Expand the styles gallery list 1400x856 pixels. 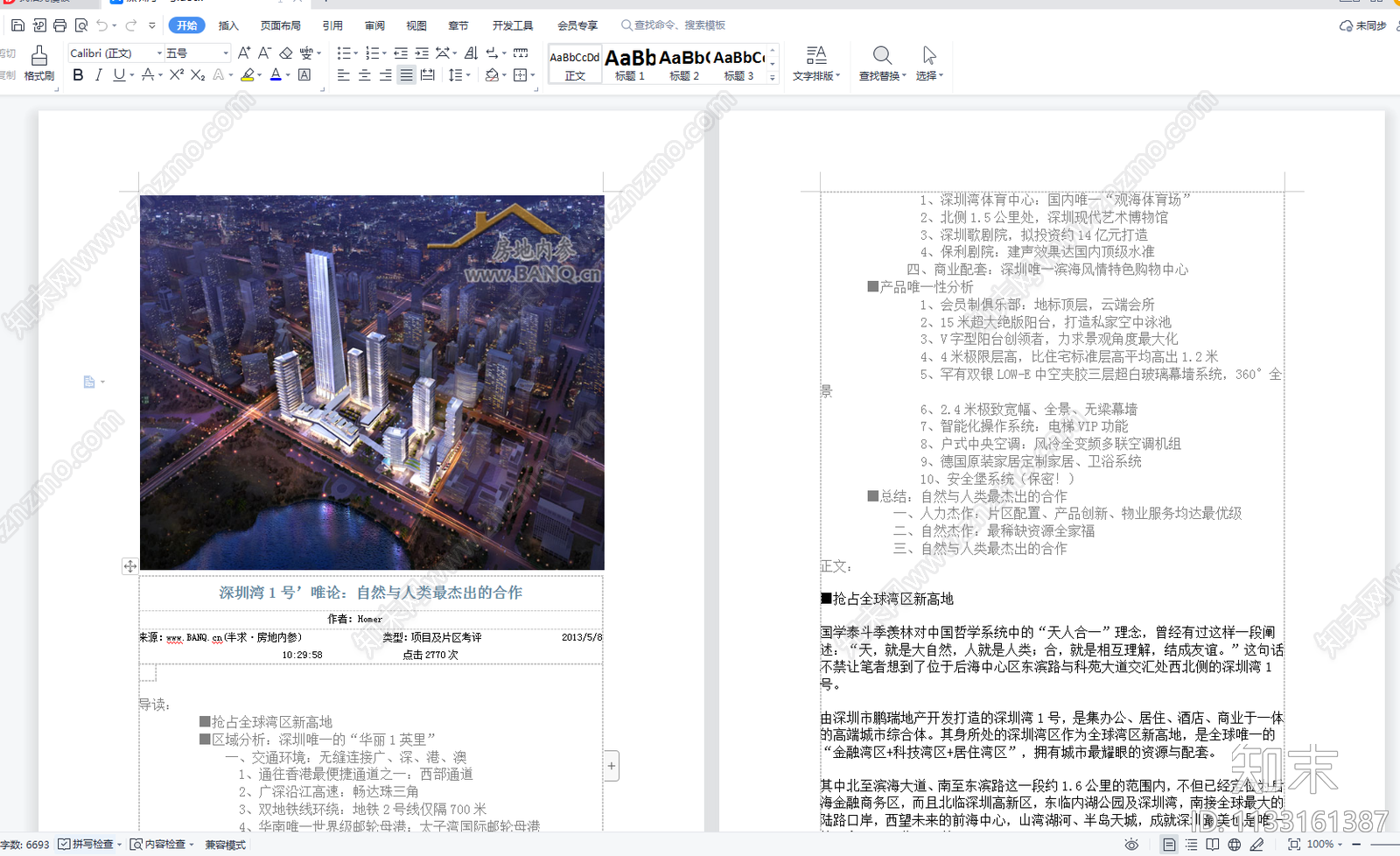[772, 77]
